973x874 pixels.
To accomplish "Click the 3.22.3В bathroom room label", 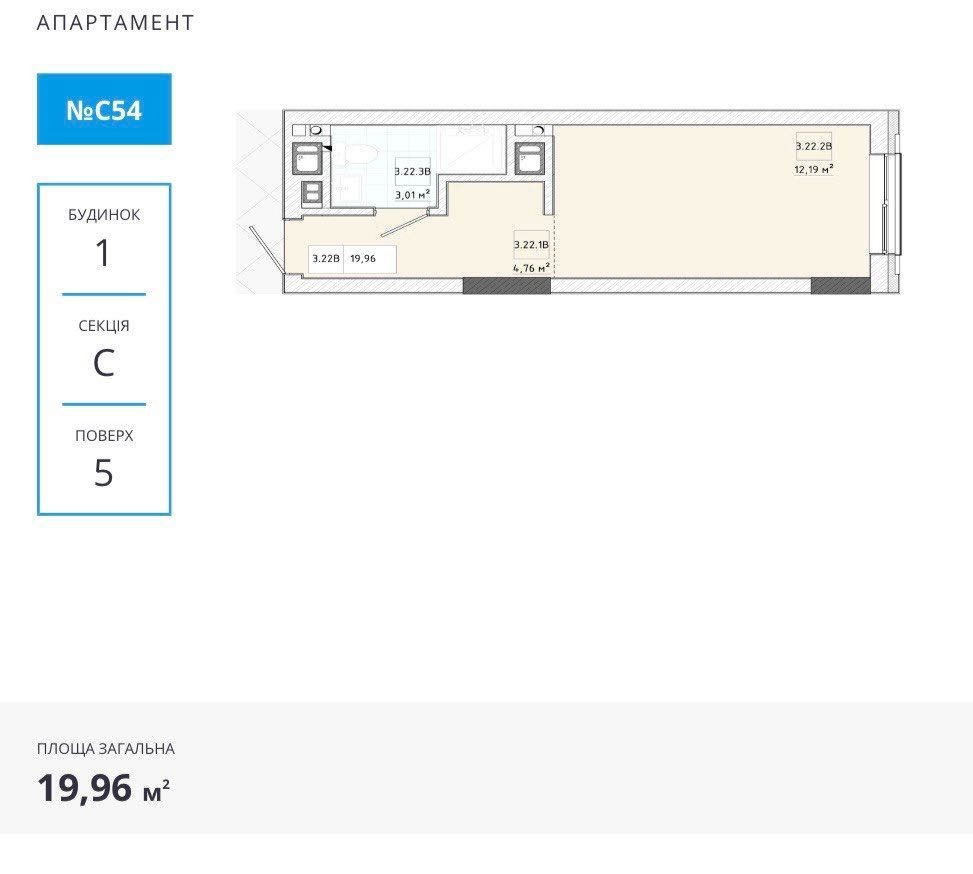I will pos(412,172).
